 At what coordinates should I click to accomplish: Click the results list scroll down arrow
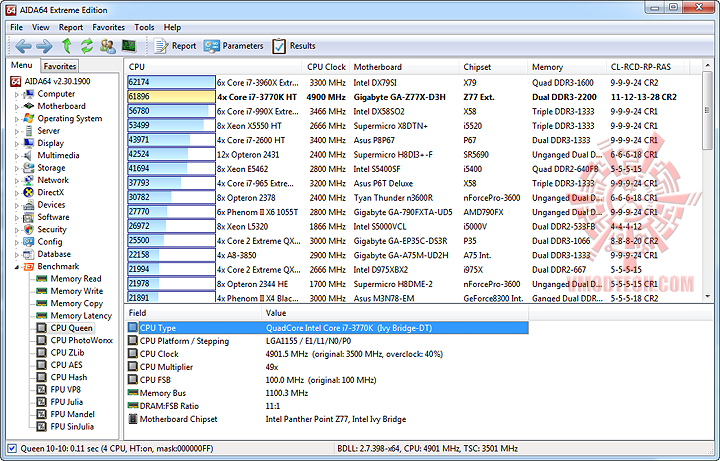707,297
